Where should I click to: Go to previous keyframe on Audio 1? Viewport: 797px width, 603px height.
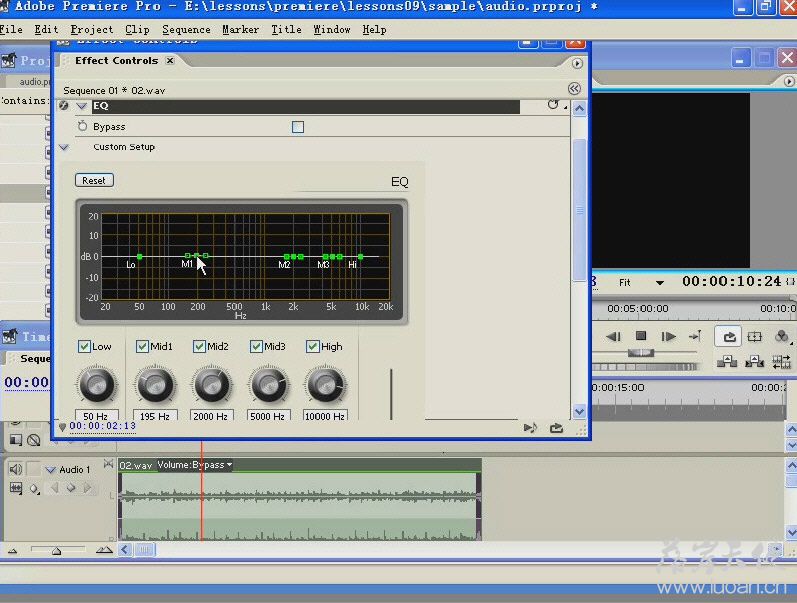pyautogui.click(x=54, y=488)
